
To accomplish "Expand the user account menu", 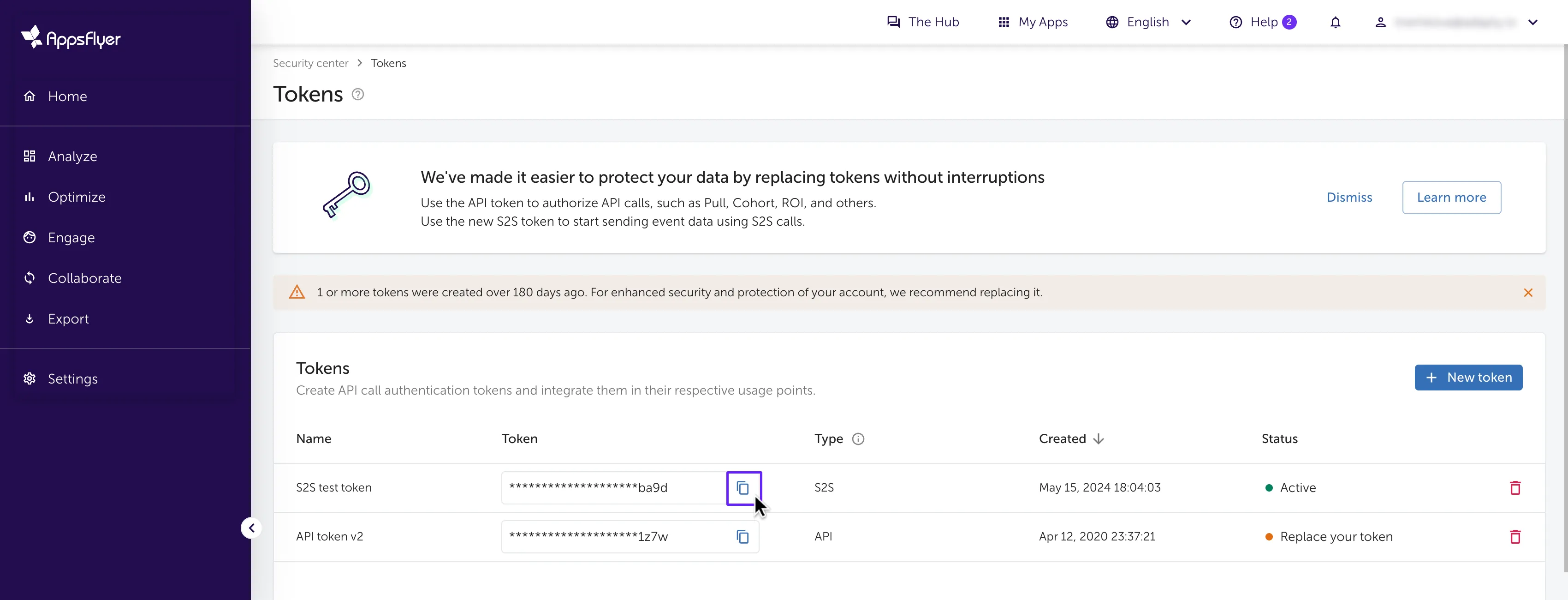I will coord(1532,23).
